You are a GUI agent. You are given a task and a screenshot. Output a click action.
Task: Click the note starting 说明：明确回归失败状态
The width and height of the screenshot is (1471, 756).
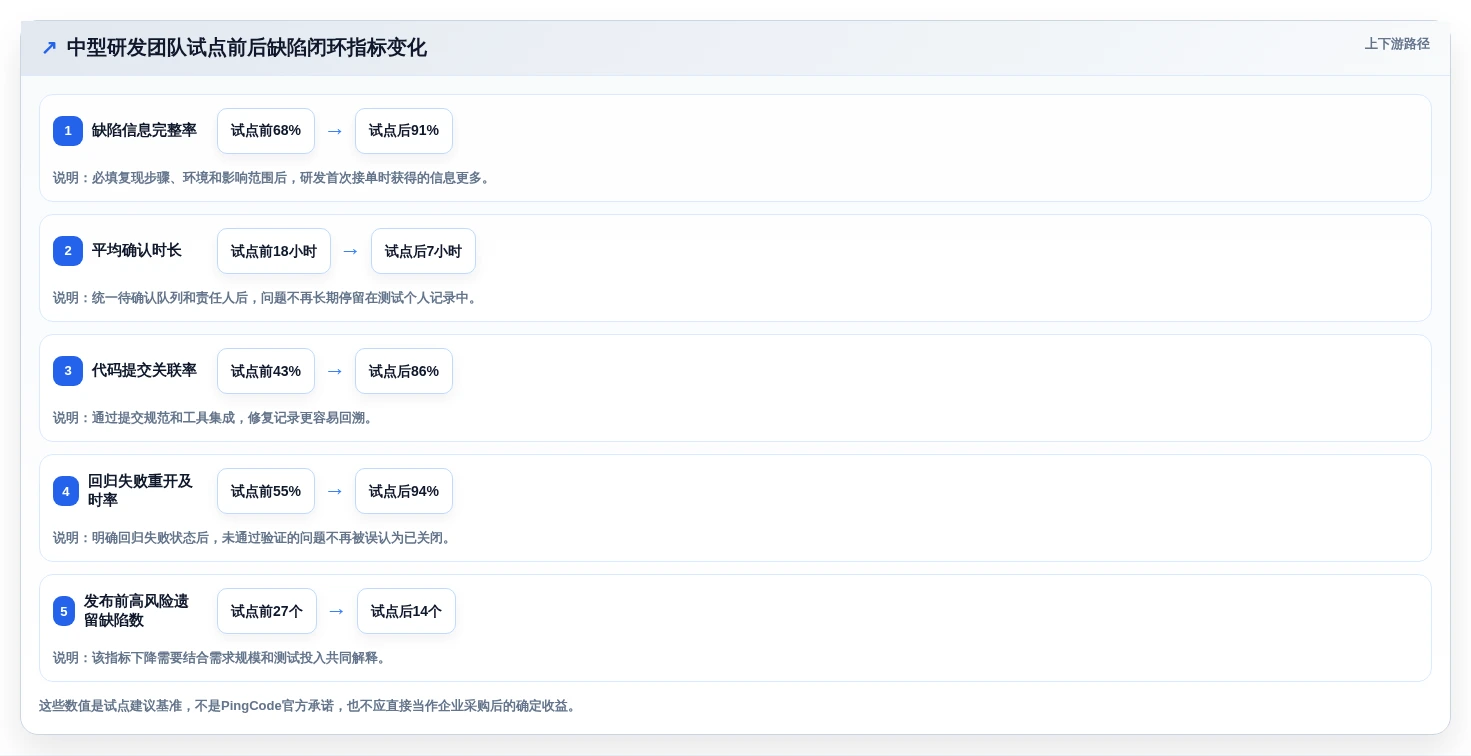pyautogui.click(x=254, y=538)
